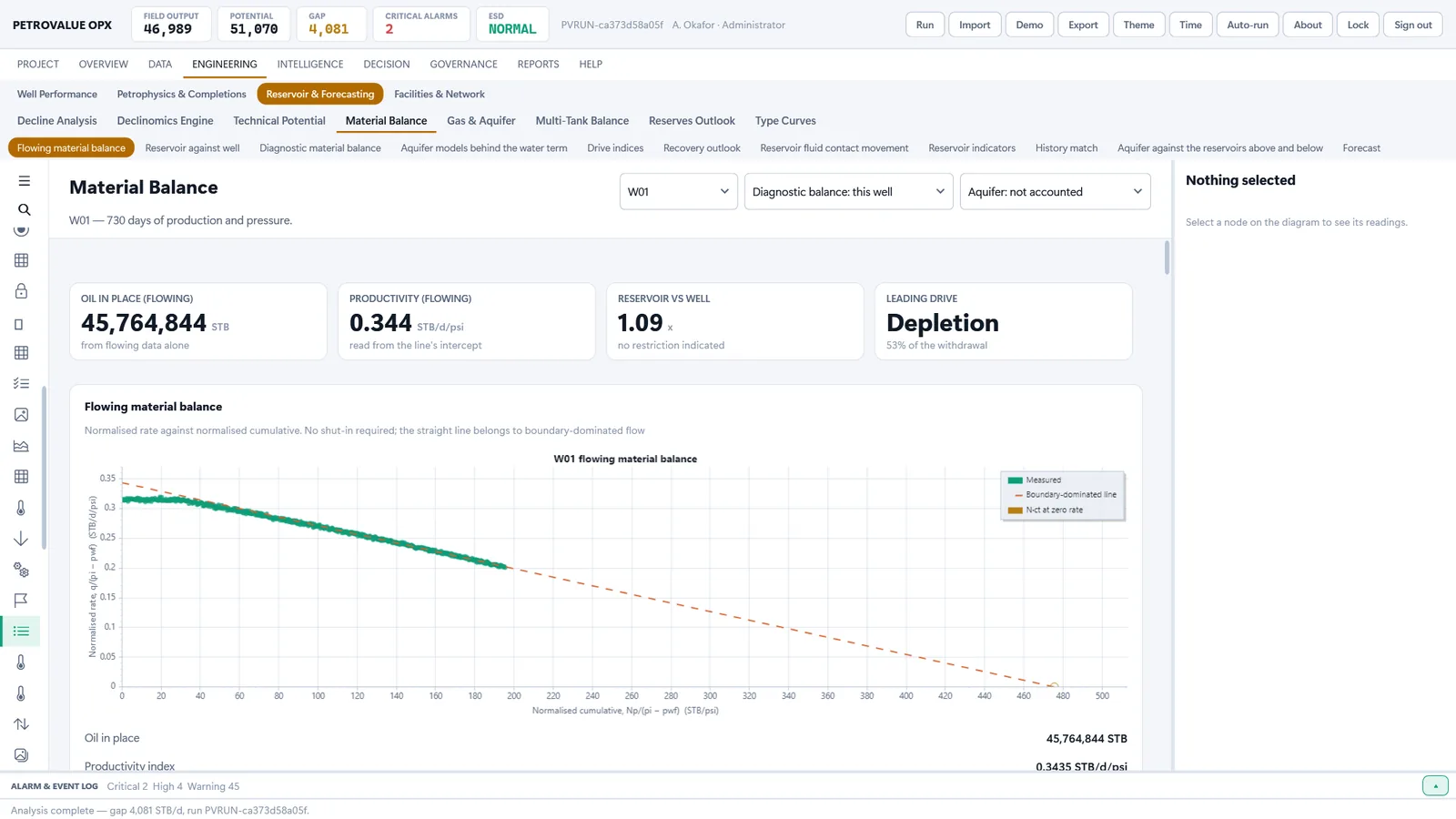This screenshot has width=1456, height=819.
Task: Open the picture icon just below the checklist icon
Action: pyautogui.click(x=21, y=415)
